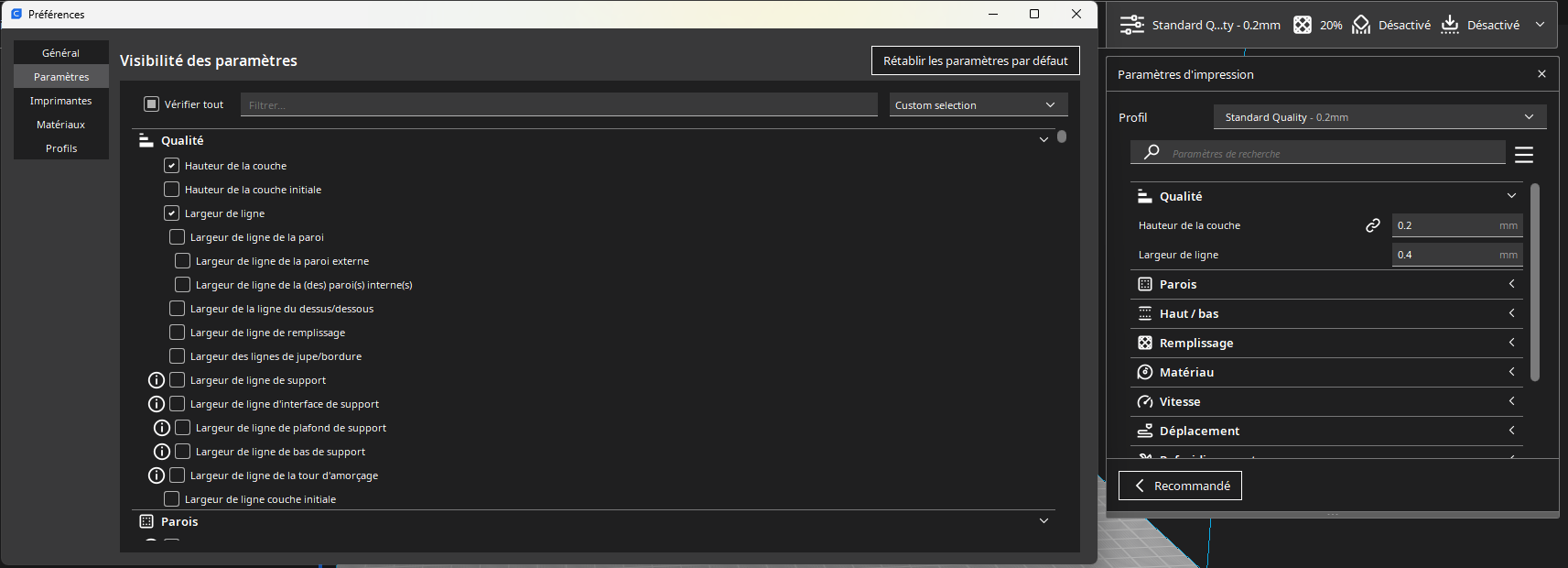This screenshot has width=1568, height=568.
Task: Check Largeur de ligne couche initiale
Action: 171,499
